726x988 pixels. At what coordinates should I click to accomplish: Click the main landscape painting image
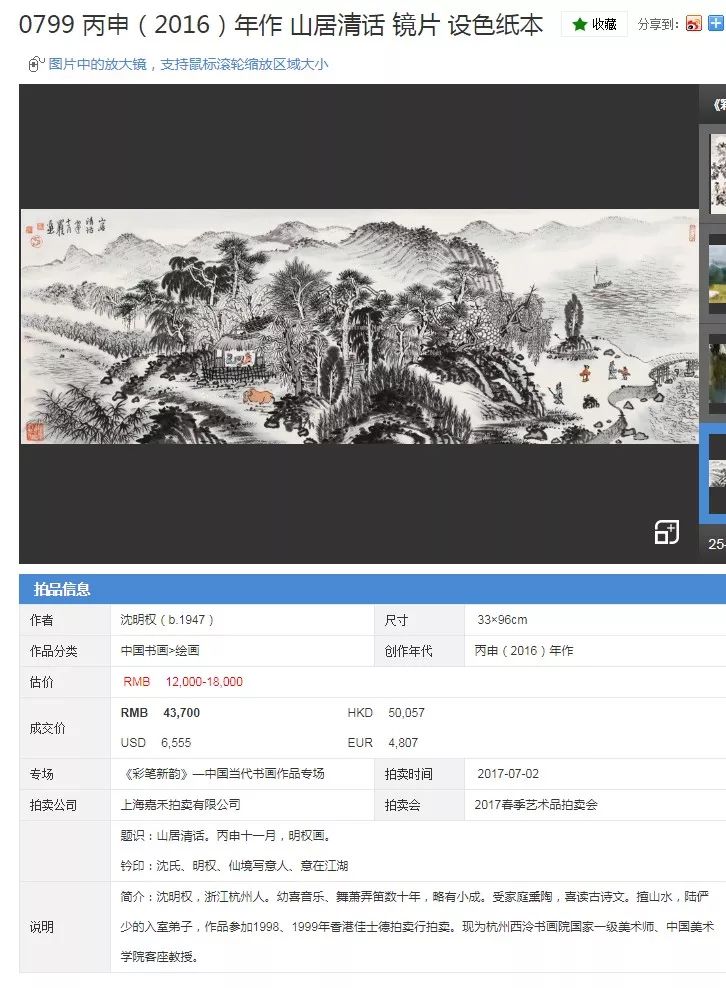tap(360, 326)
